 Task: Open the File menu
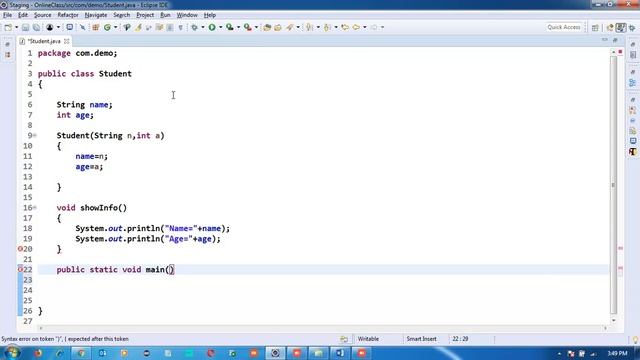7,15
